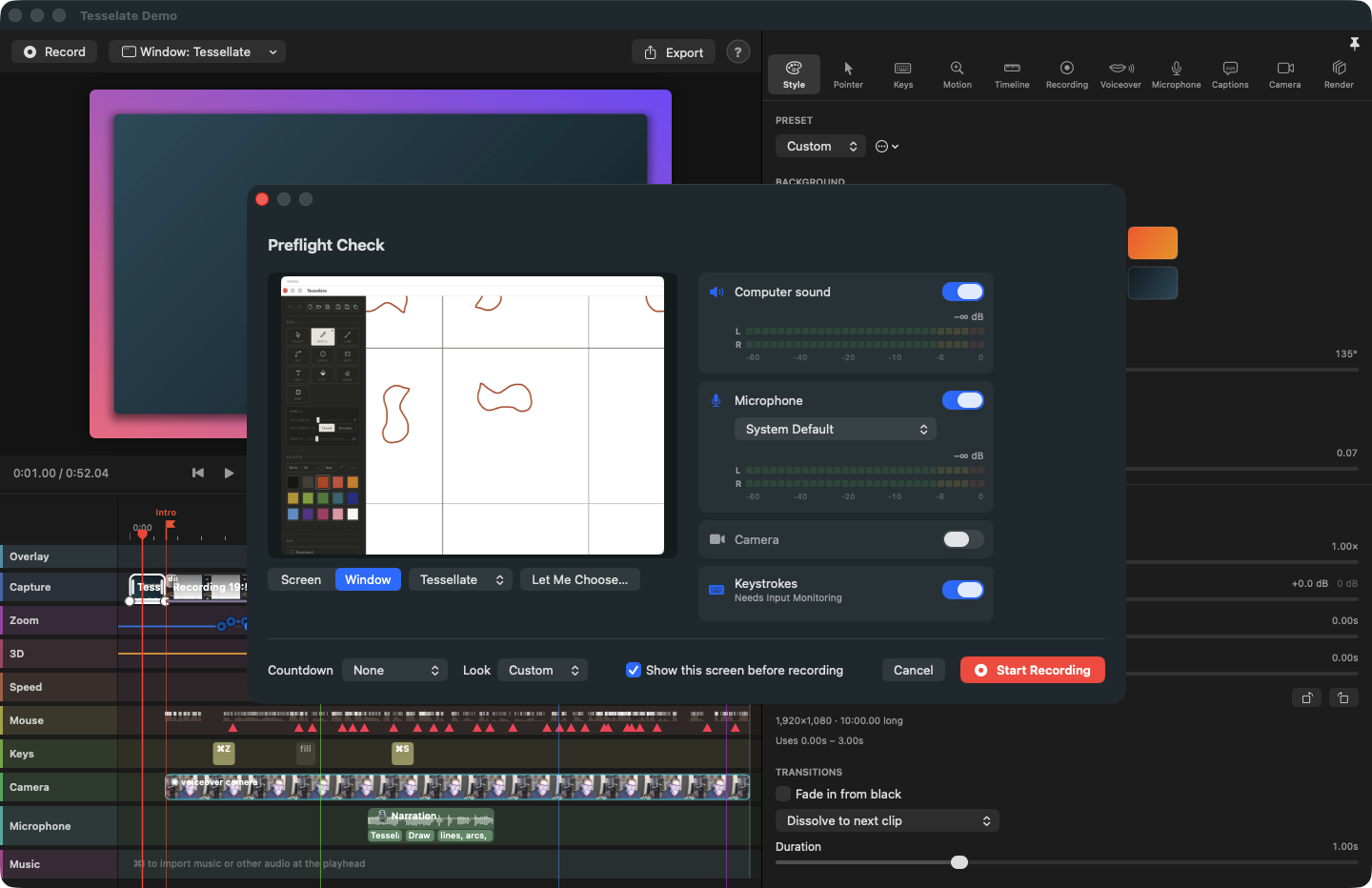Open the Look Custom dropdown

pos(542,671)
